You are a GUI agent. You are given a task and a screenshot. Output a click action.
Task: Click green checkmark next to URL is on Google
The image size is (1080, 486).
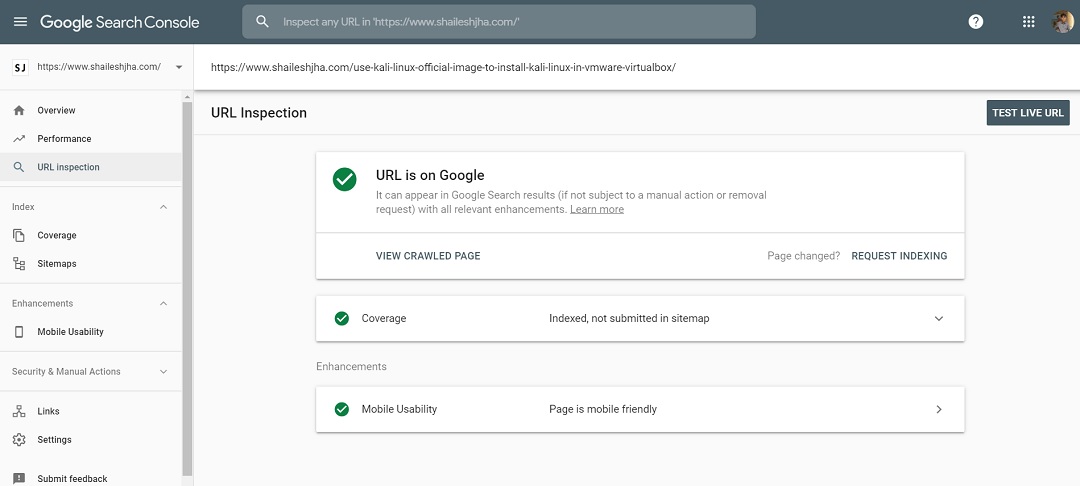[x=344, y=179]
